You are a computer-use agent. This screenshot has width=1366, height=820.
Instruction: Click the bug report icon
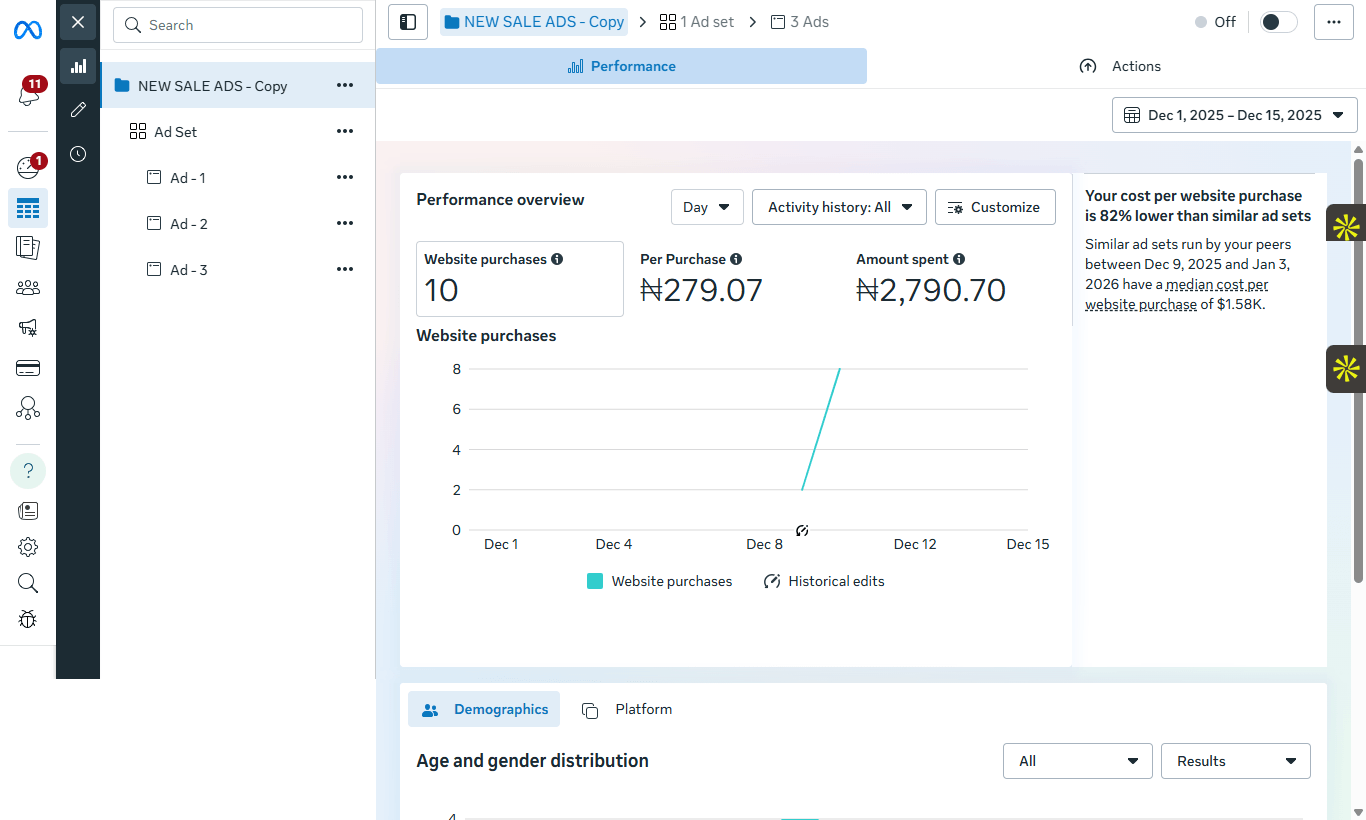(28, 619)
